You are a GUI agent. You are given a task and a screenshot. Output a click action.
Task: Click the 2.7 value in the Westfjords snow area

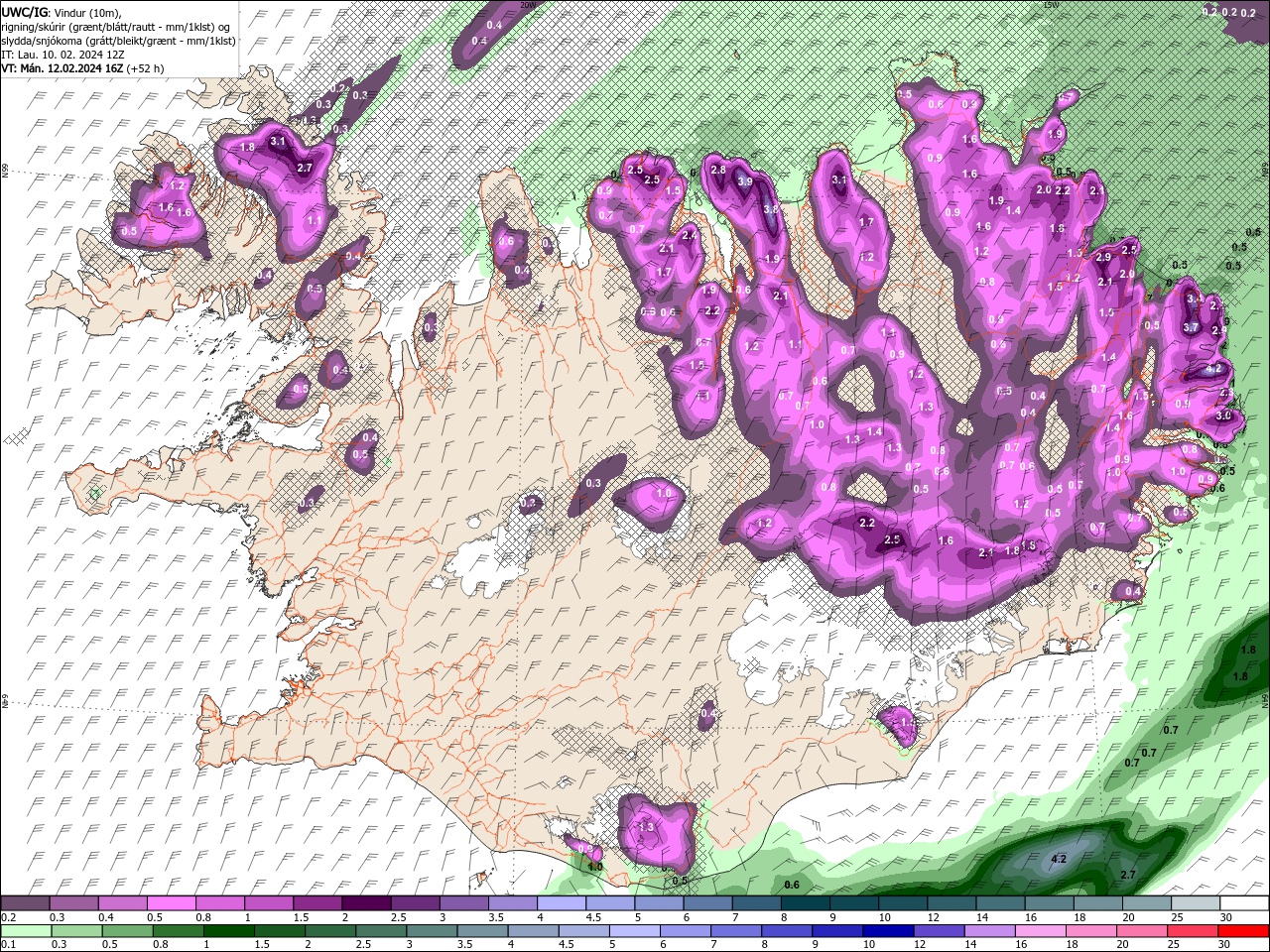pos(305,169)
